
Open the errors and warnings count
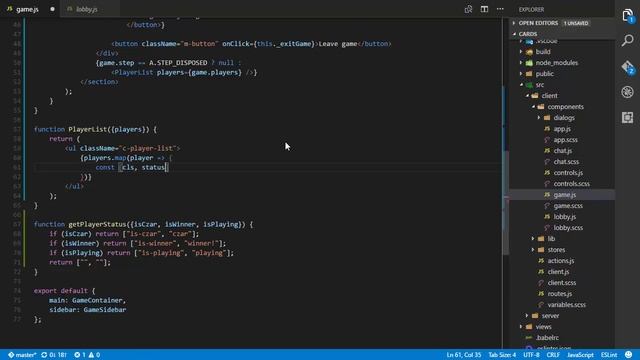[87, 355]
